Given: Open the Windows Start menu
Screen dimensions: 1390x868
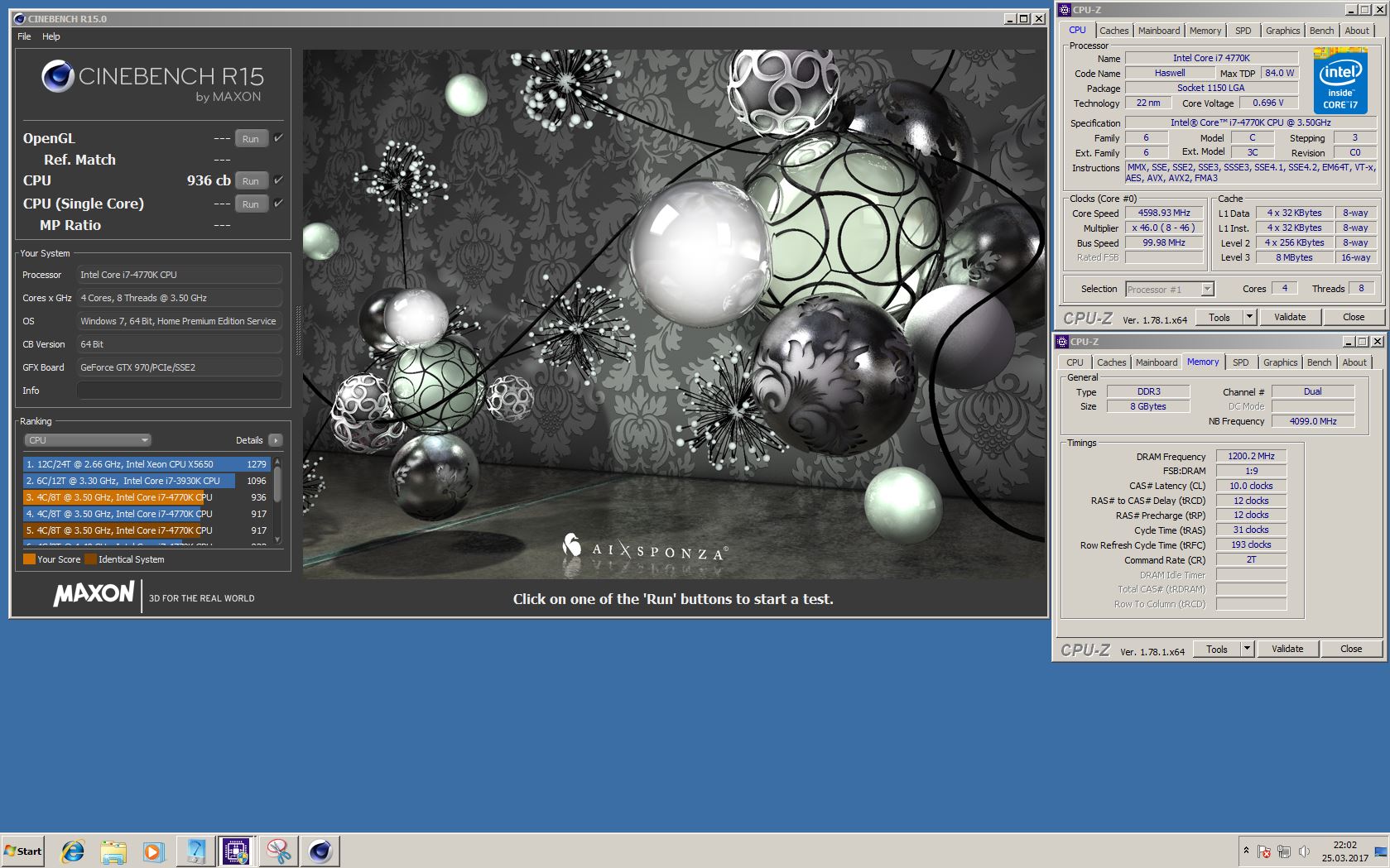Looking at the screenshot, I should 22,851.
